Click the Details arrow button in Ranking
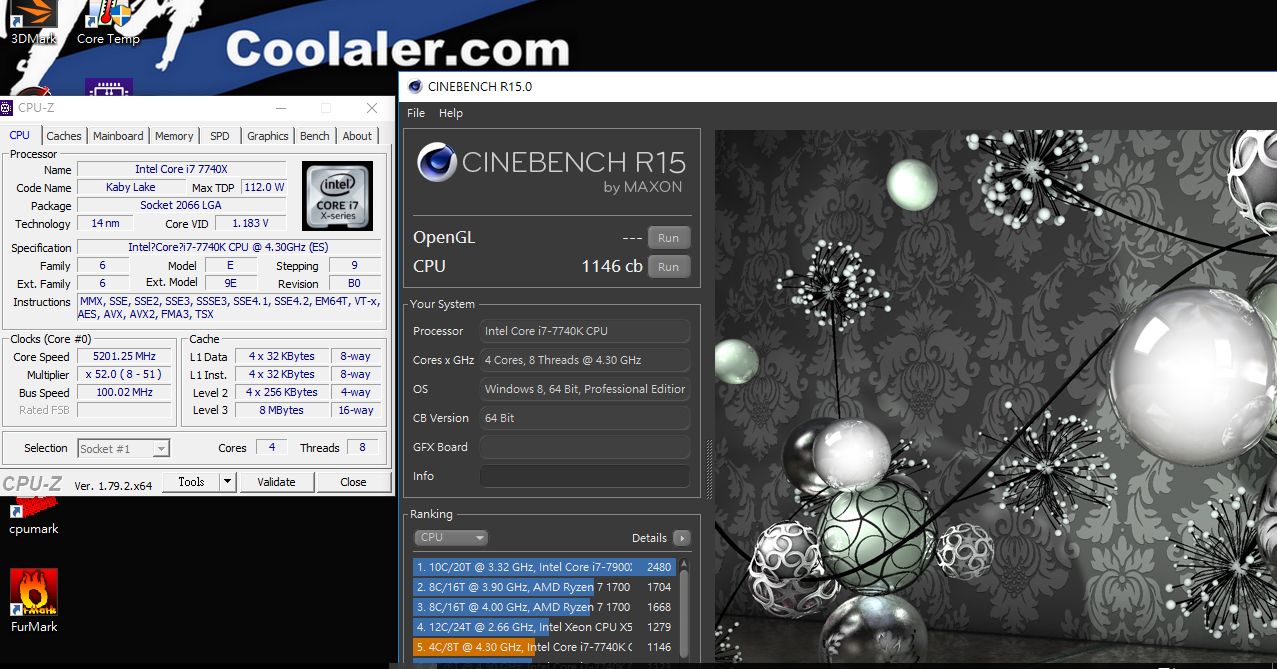Image resolution: width=1277 pixels, height=669 pixels. (681, 538)
